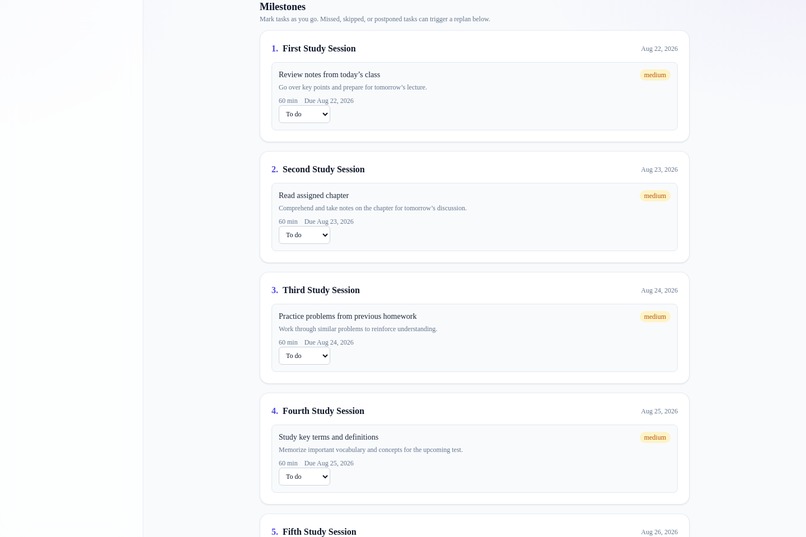806x537 pixels.
Task: Select the 'Review notes from today's class' title
Action: coord(329,75)
